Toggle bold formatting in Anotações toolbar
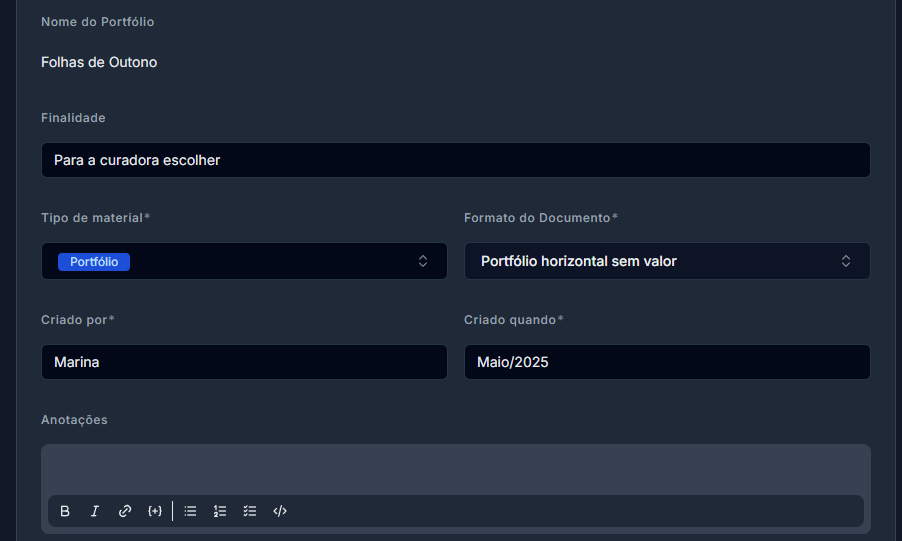This screenshot has width=902, height=541. coord(65,511)
